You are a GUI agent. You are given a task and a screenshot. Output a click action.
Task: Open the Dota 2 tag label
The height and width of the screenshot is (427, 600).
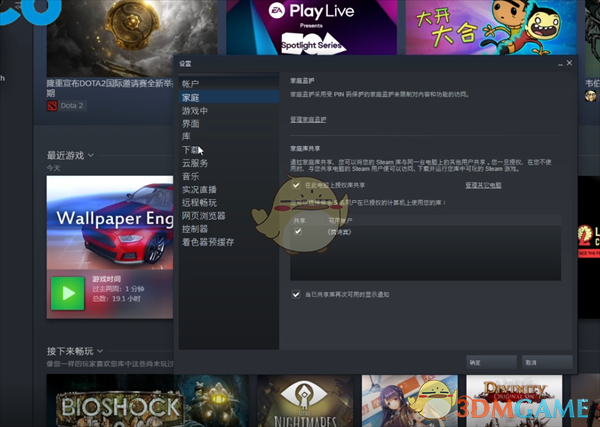(72, 106)
